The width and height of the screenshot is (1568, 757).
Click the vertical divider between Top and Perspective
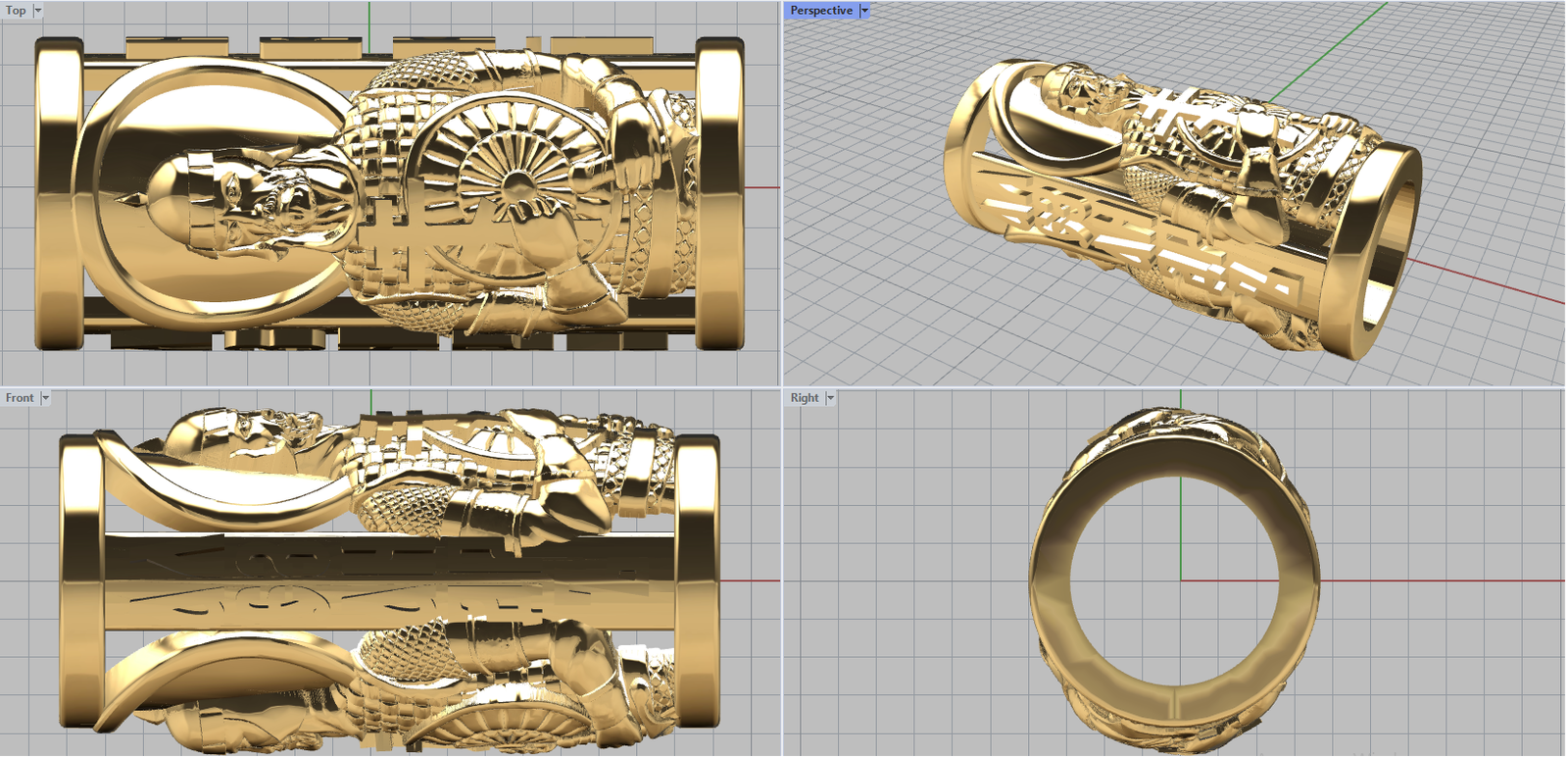click(781, 196)
